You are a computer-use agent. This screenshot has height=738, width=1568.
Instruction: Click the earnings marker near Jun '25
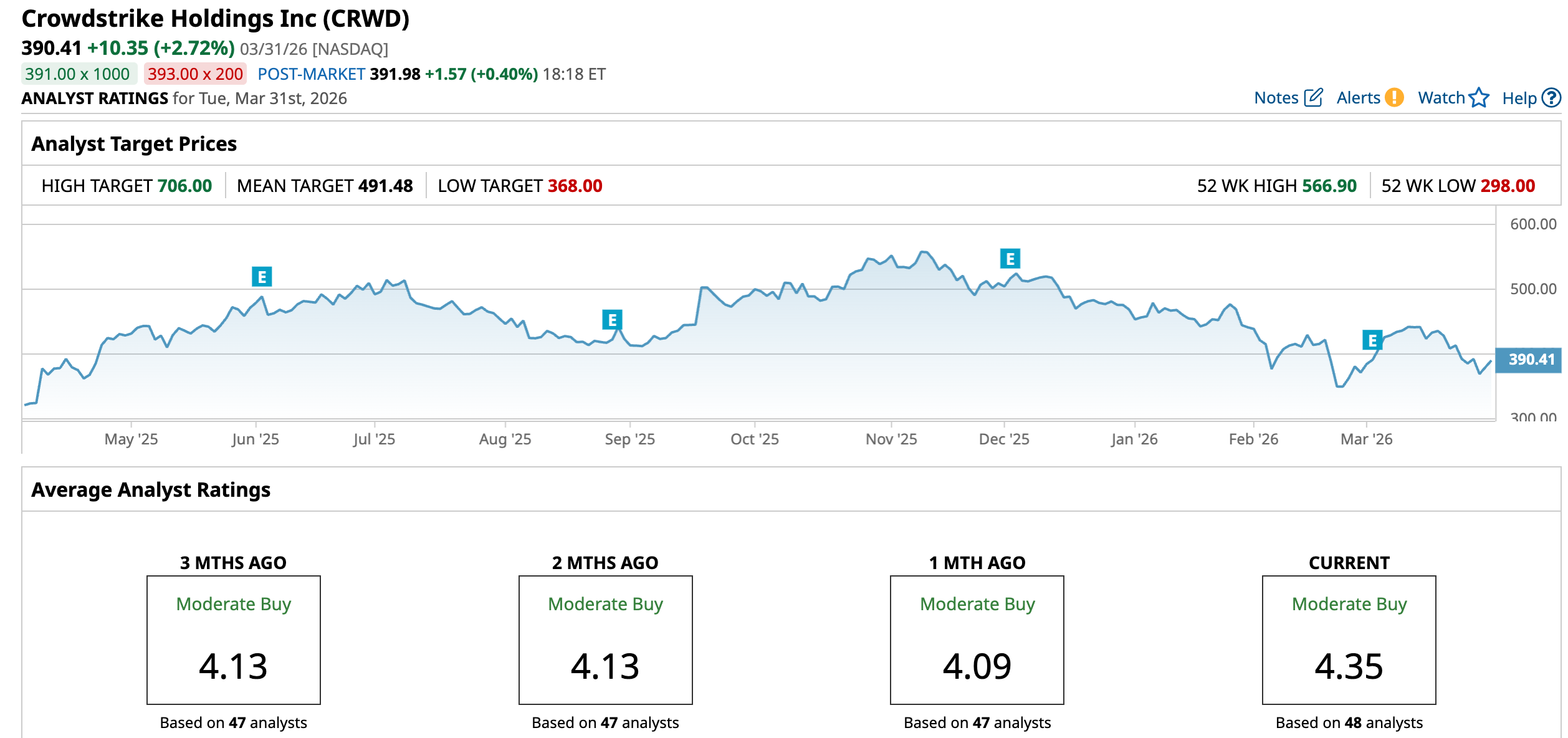(x=262, y=277)
